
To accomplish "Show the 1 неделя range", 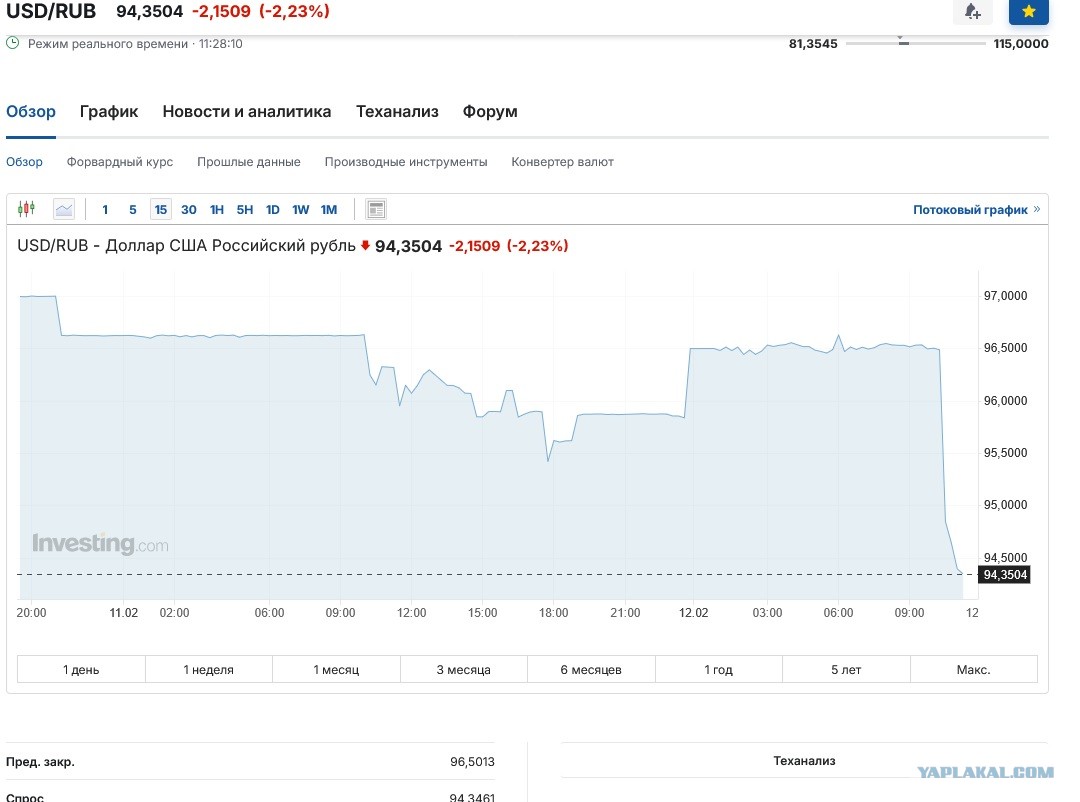I will 209,669.
